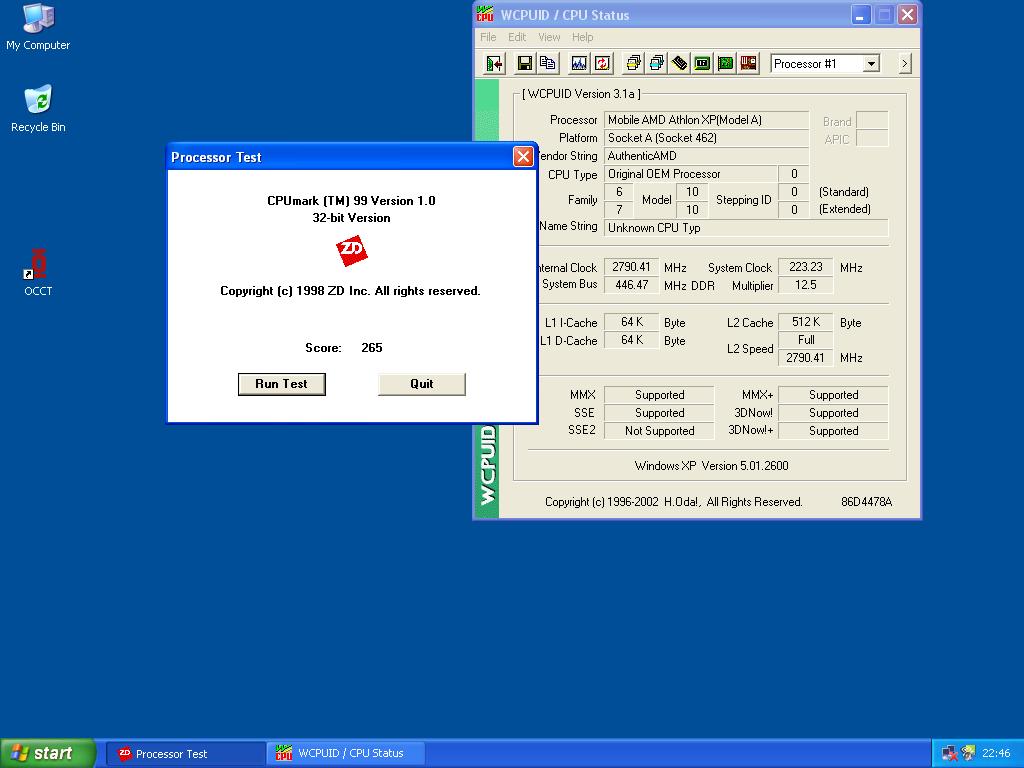
Task: Click the floppy disk Save icon
Action: pyautogui.click(x=524, y=63)
